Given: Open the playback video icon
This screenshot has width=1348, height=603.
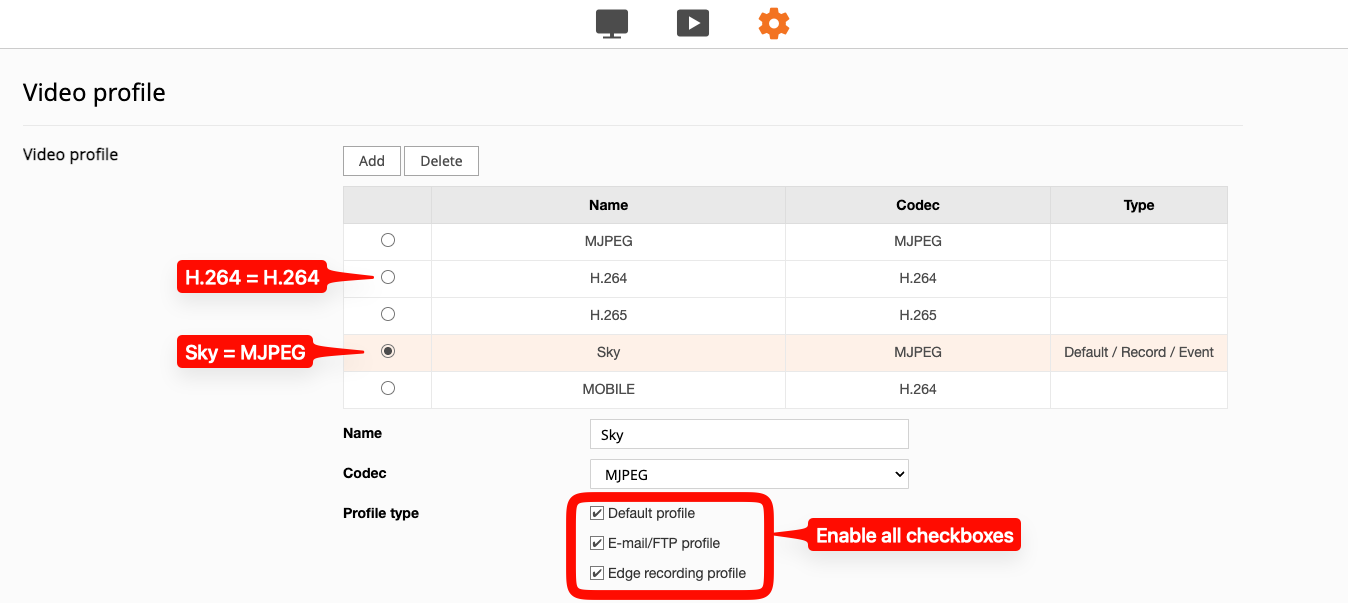Looking at the screenshot, I should pyautogui.click(x=692, y=23).
